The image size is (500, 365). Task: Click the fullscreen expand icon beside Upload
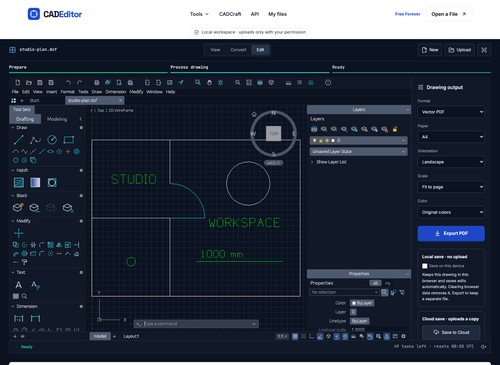pos(484,50)
